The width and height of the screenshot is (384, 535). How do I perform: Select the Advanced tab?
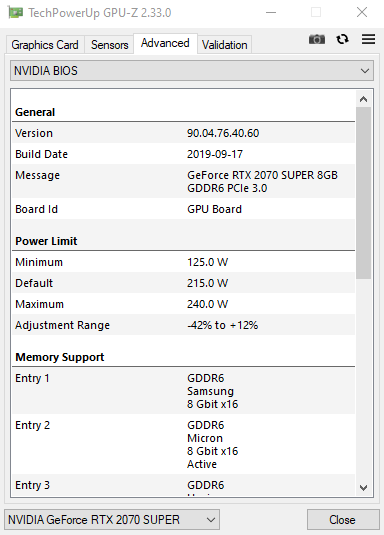point(165,43)
